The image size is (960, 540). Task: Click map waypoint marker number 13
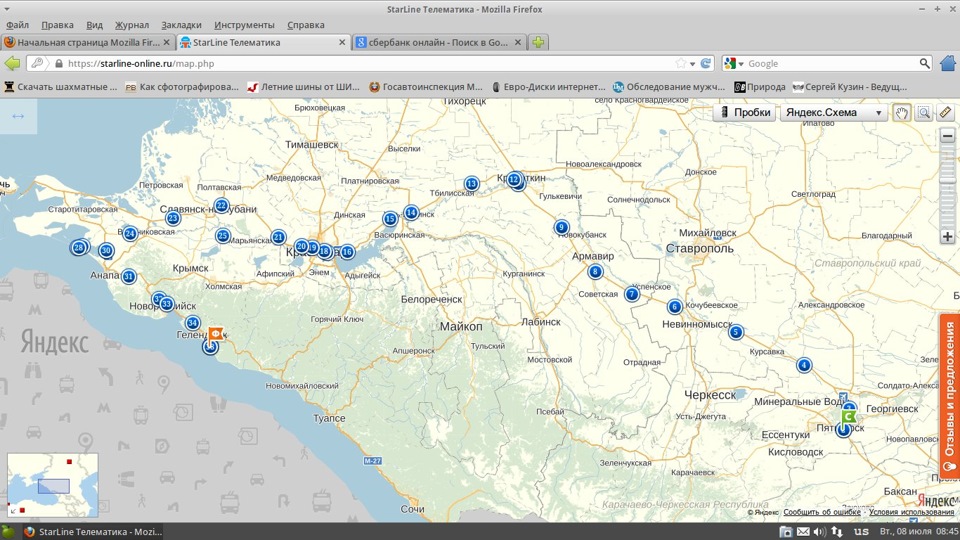click(x=471, y=184)
